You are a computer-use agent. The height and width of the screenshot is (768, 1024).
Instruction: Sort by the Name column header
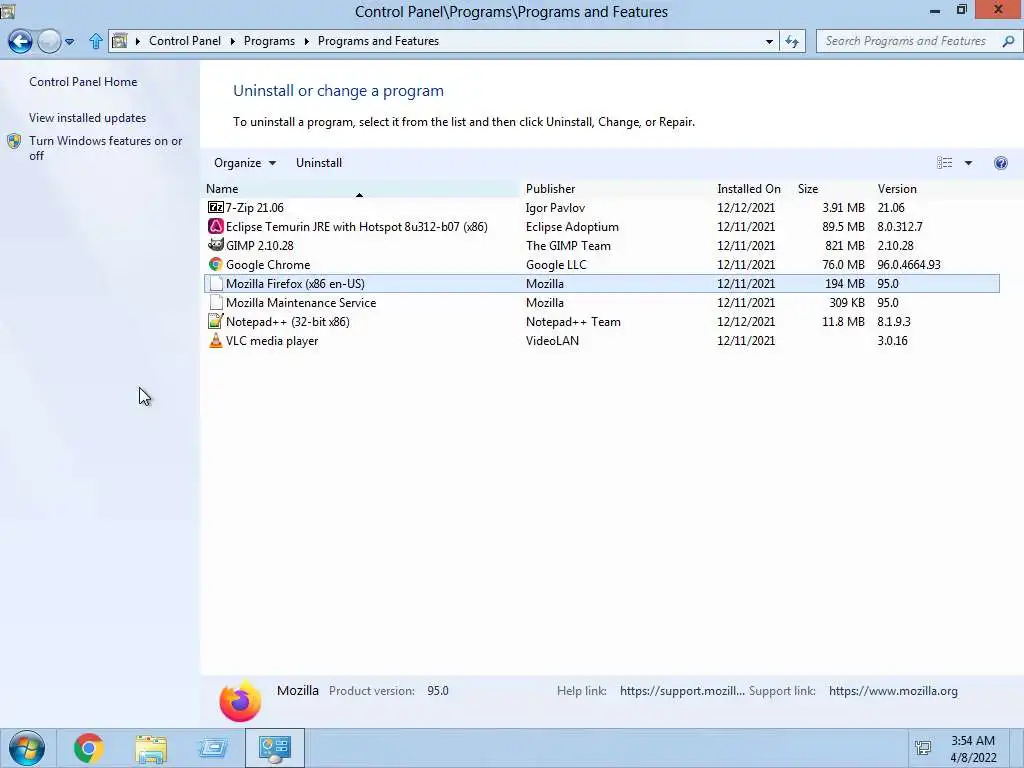click(361, 189)
